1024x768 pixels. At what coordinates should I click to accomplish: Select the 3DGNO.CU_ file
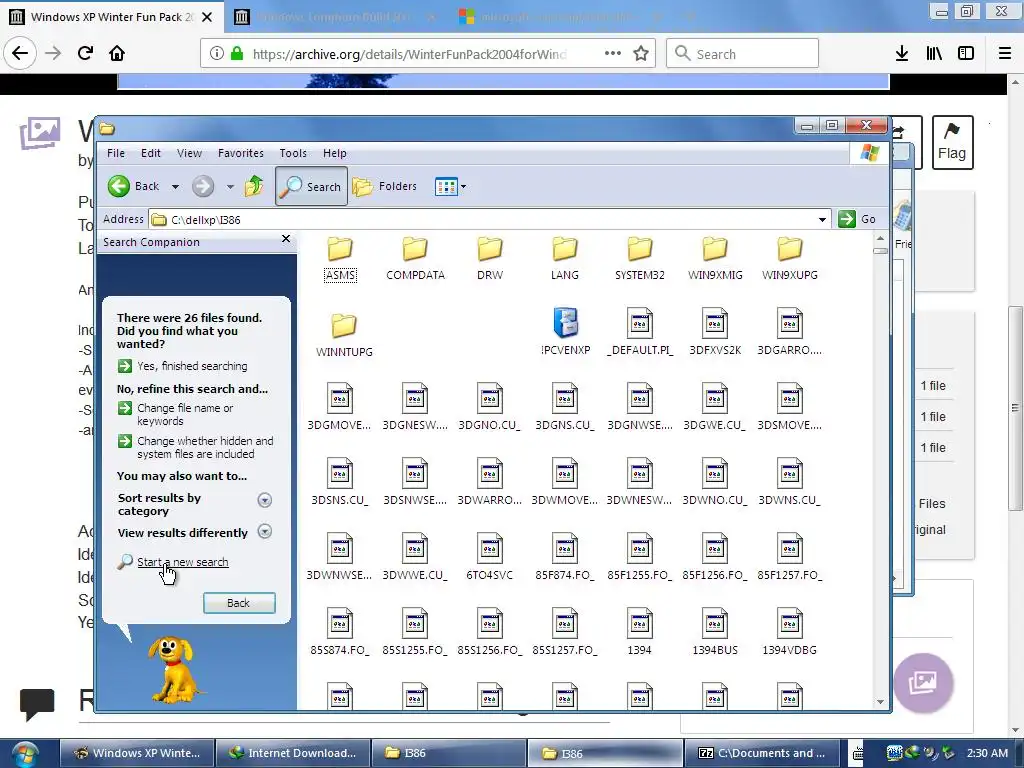(x=490, y=408)
